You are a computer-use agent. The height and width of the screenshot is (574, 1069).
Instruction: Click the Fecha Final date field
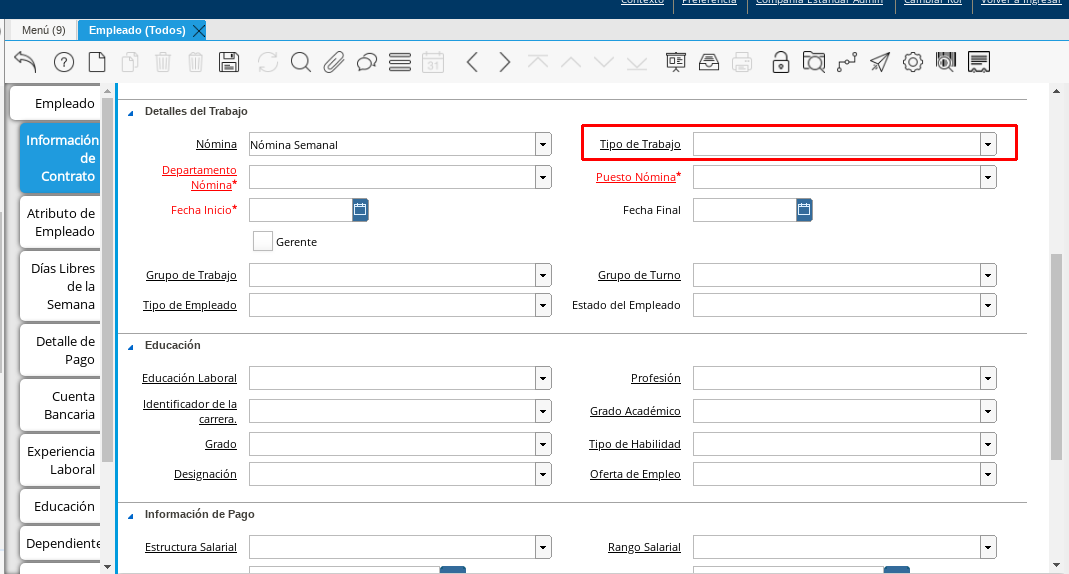(744, 210)
